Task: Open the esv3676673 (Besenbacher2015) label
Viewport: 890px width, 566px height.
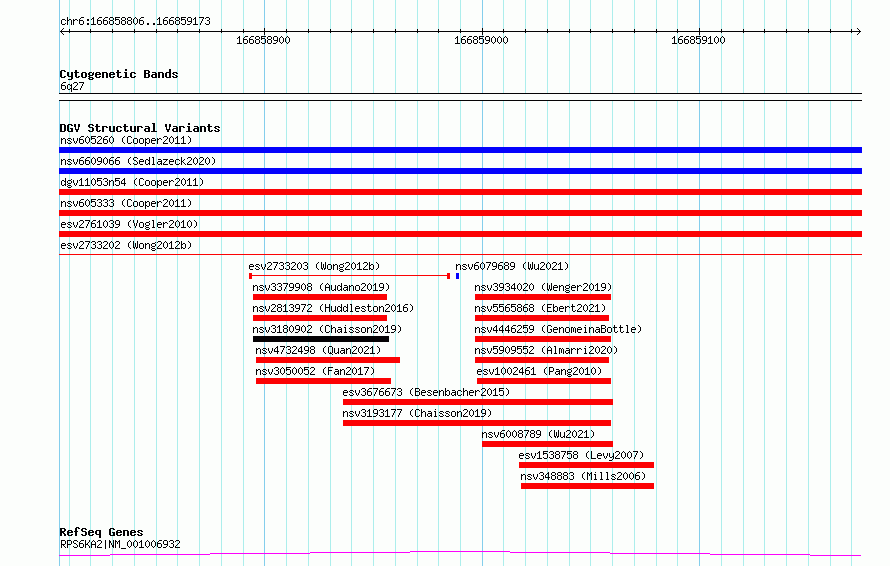Action: [x=426, y=392]
